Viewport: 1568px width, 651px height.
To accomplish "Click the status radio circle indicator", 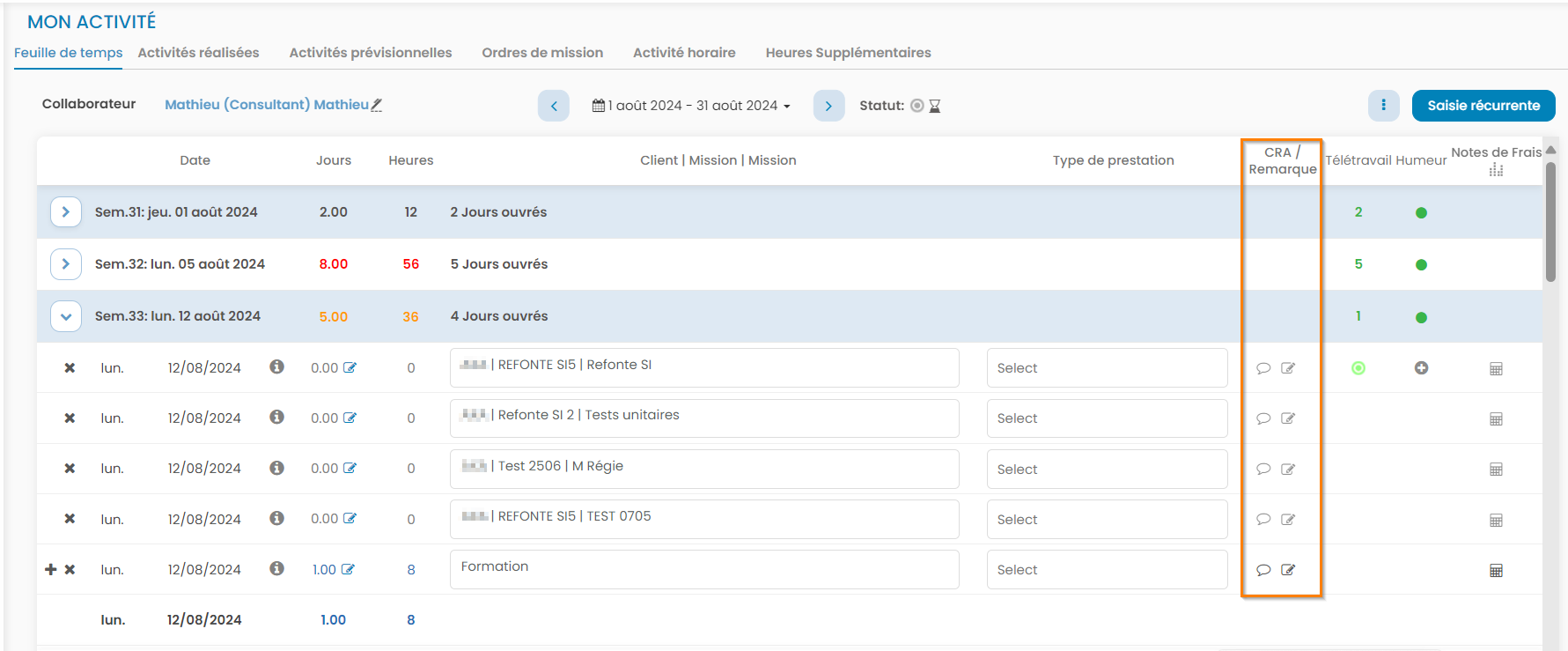I will (917, 106).
